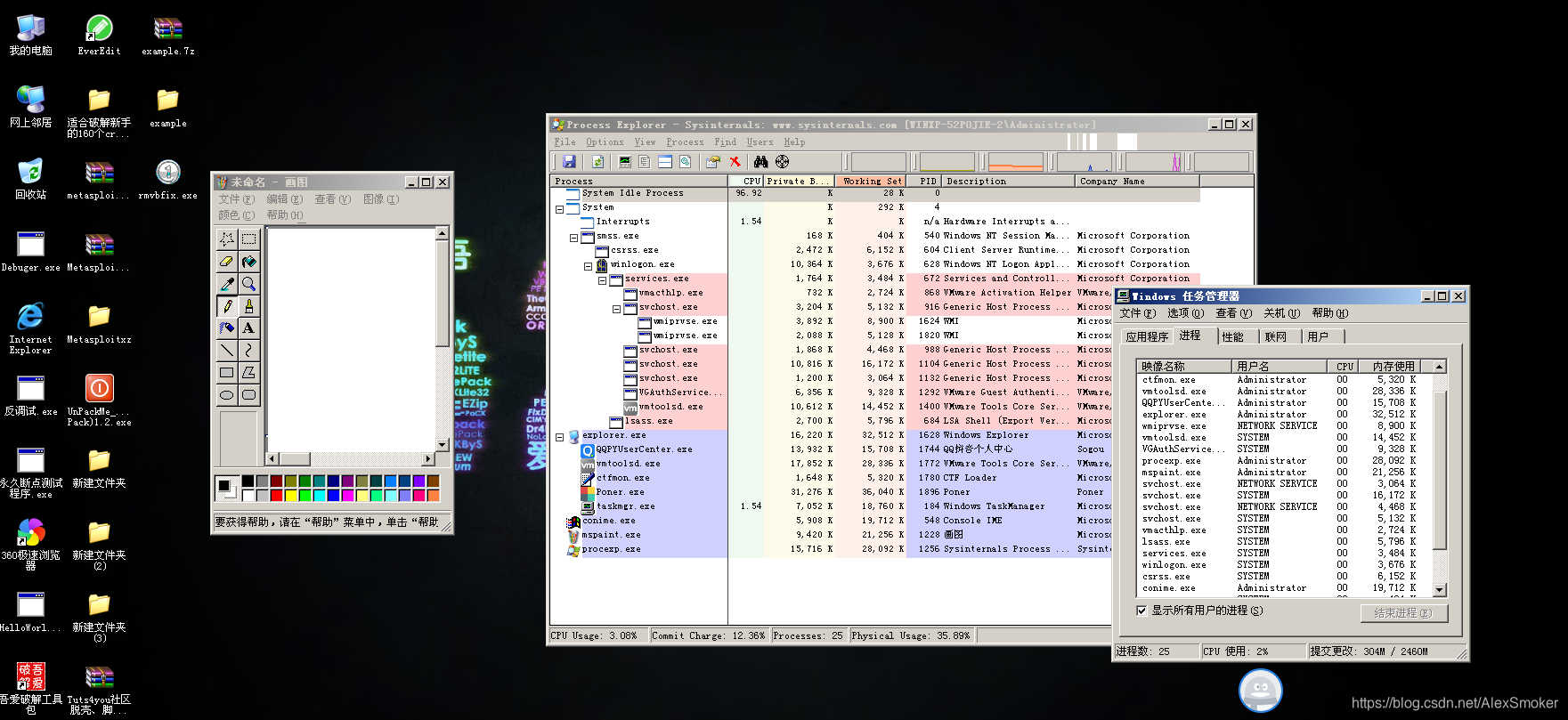1568x720 pixels.
Task: Collapse the winlogon.exe tree node
Action: pos(589,267)
